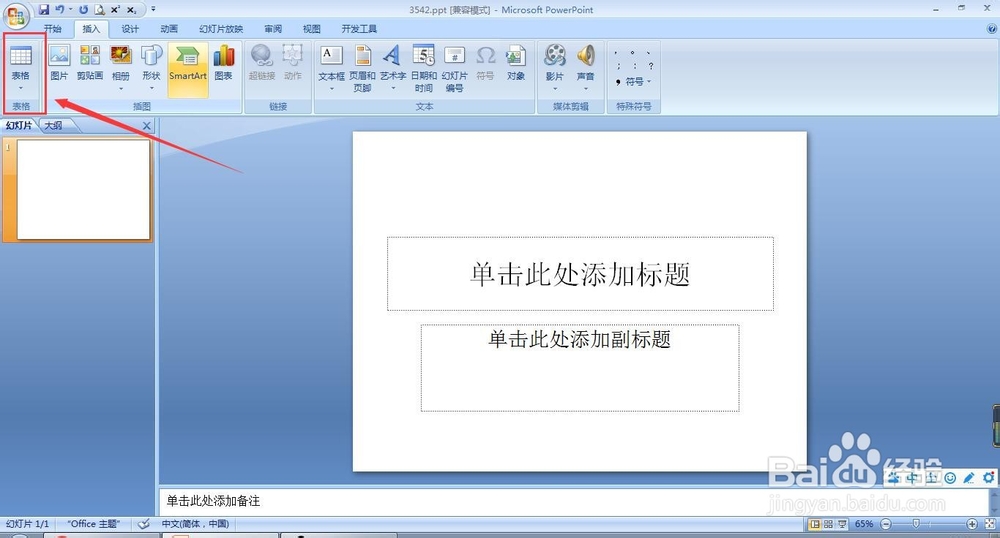Image resolution: width=1000 pixels, height=538 pixels.
Task: Open the 形状 shapes gallery
Action: pyautogui.click(x=151, y=68)
